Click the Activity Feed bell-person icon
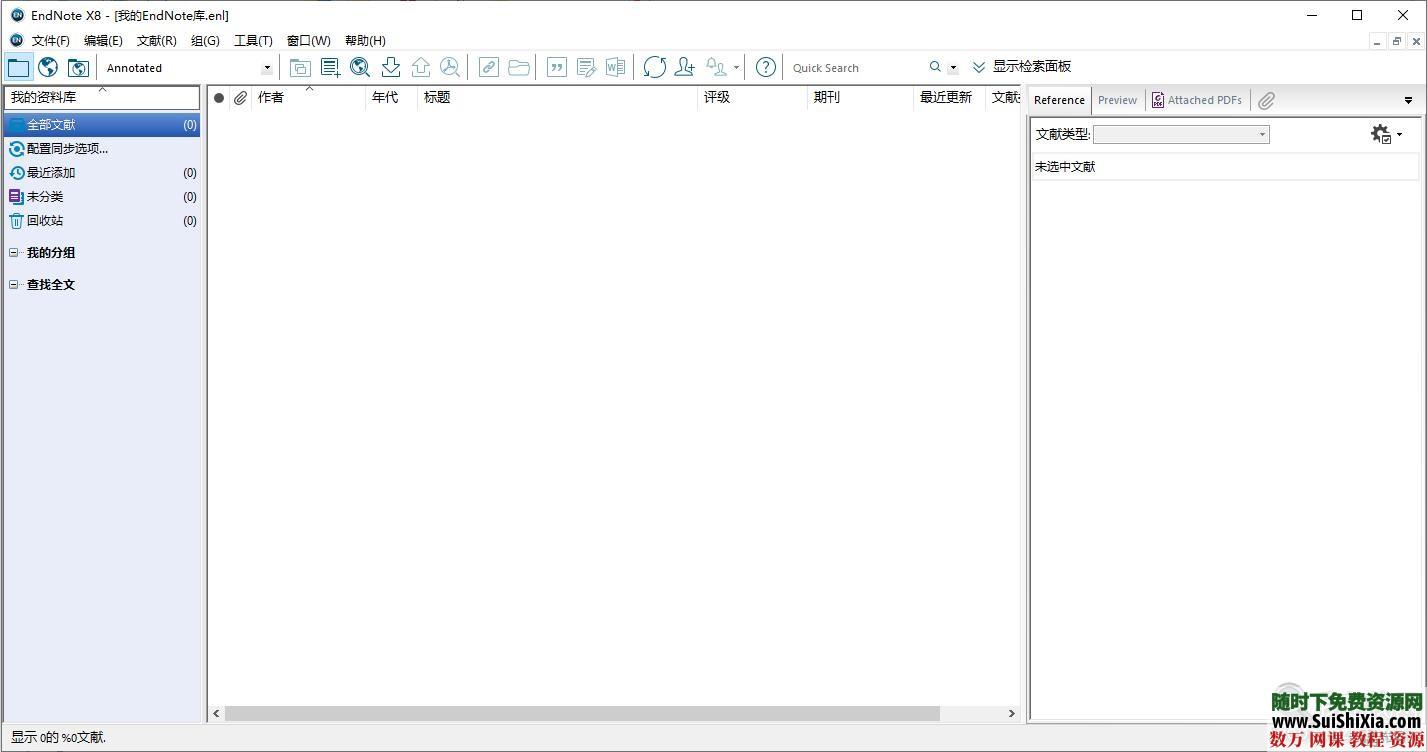The image size is (1427, 752). 716,67
